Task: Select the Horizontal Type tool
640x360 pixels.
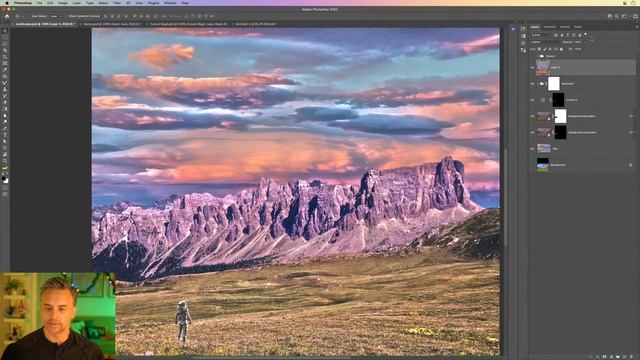Action: click(x=5, y=135)
